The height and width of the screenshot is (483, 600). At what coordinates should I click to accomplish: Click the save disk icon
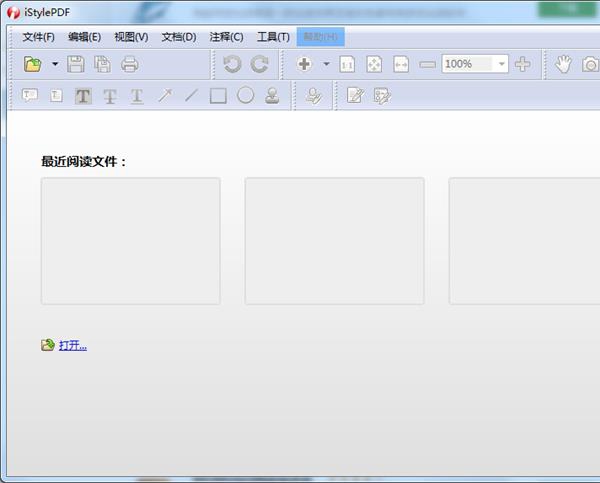coord(76,64)
